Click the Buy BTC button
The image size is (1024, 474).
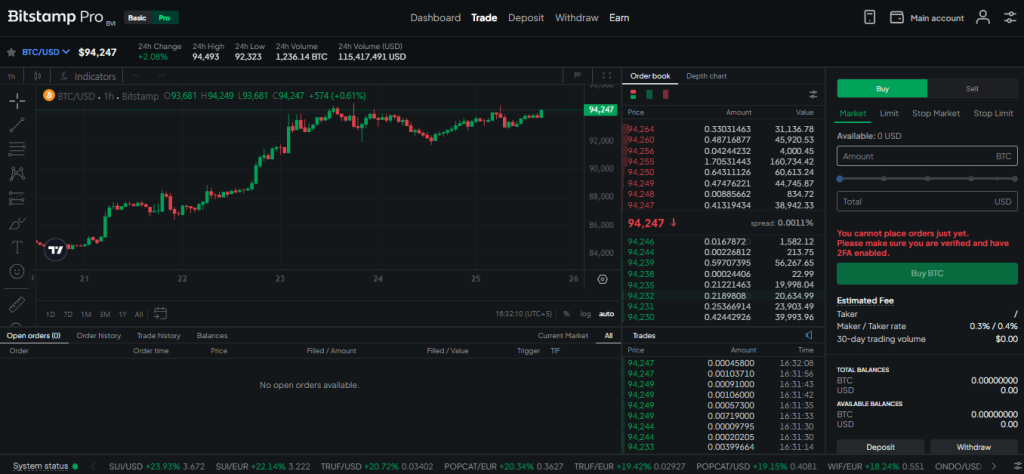click(927, 274)
